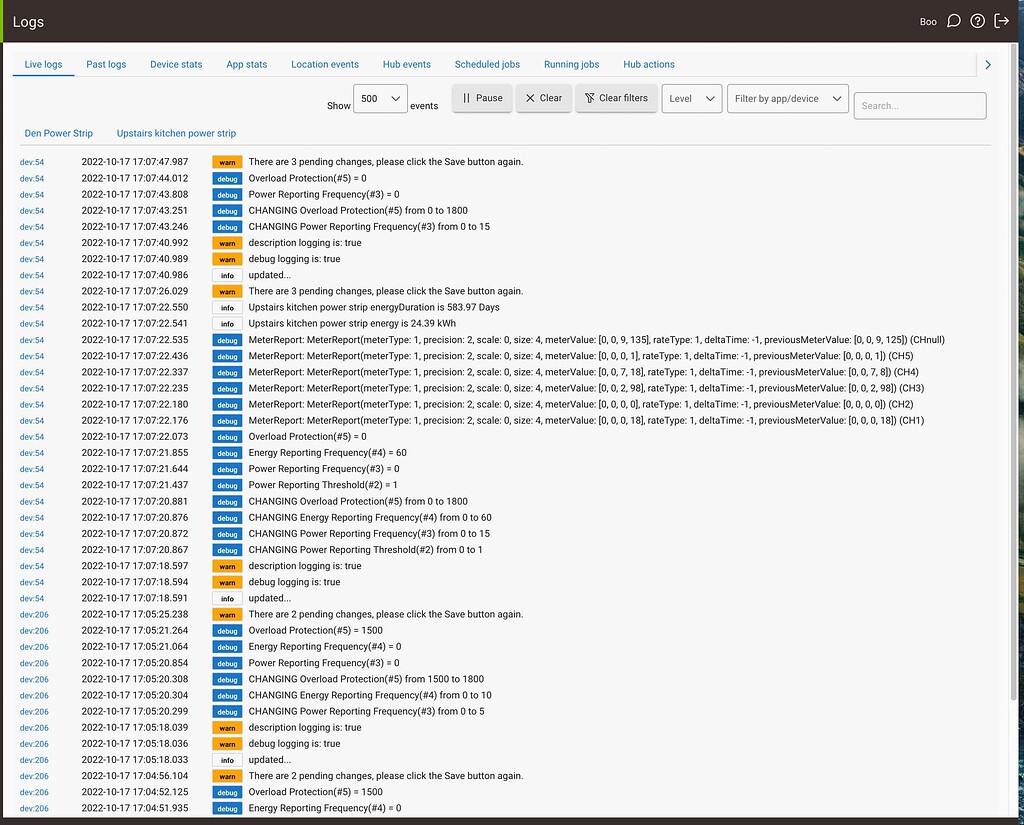Click the debug badge beside Overload Protection

coord(226,178)
